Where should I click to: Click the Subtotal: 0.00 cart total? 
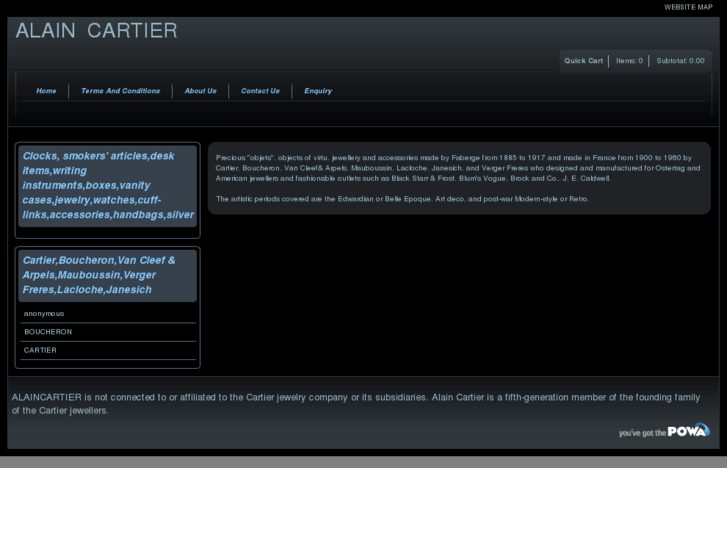680,61
